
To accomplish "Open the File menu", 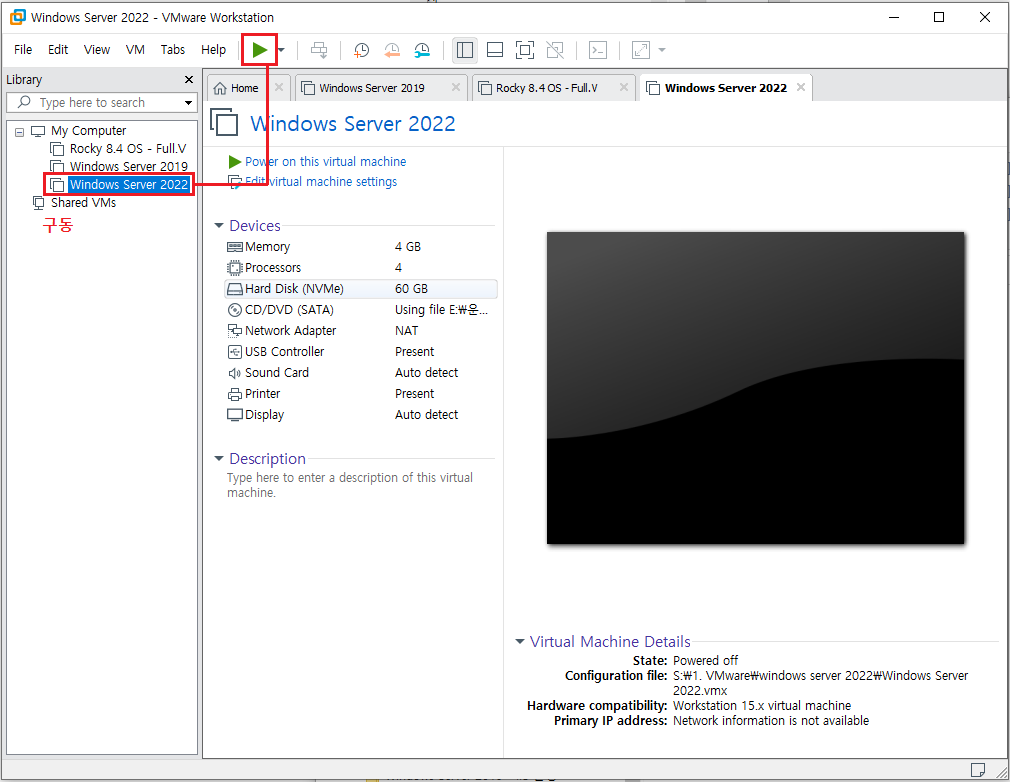I will tap(23, 50).
